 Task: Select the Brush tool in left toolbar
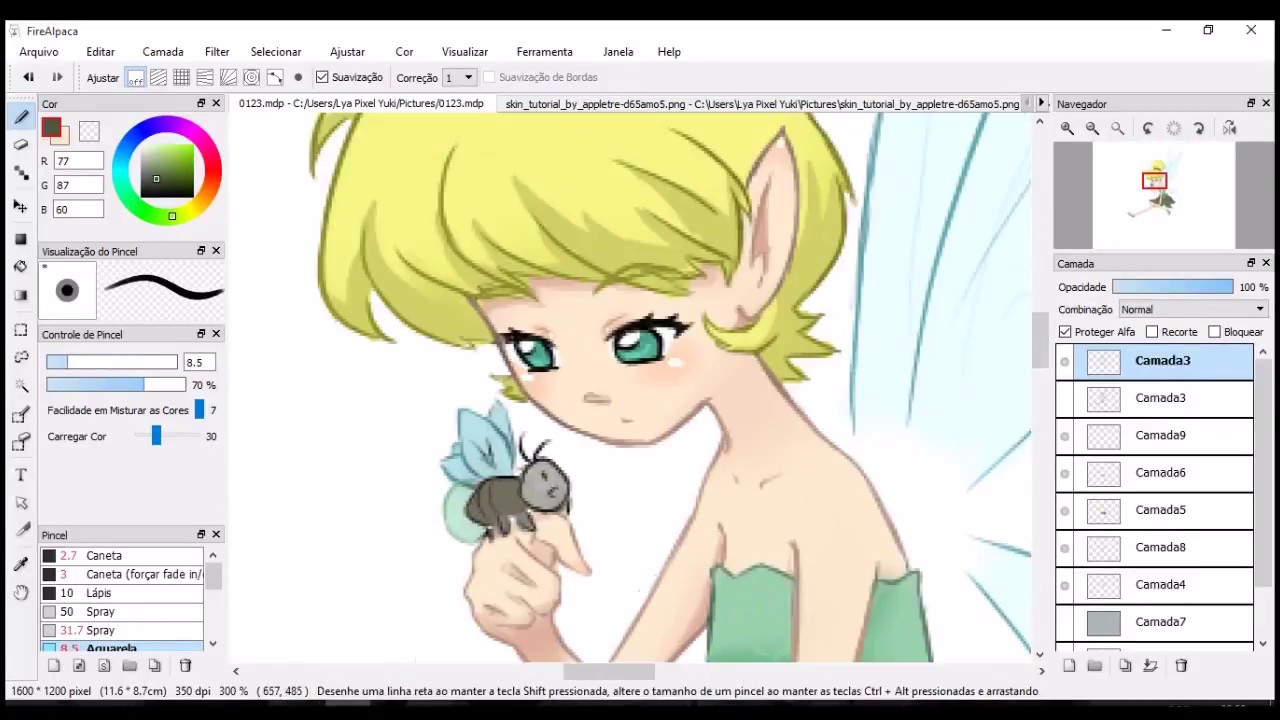pyautogui.click(x=21, y=118)
